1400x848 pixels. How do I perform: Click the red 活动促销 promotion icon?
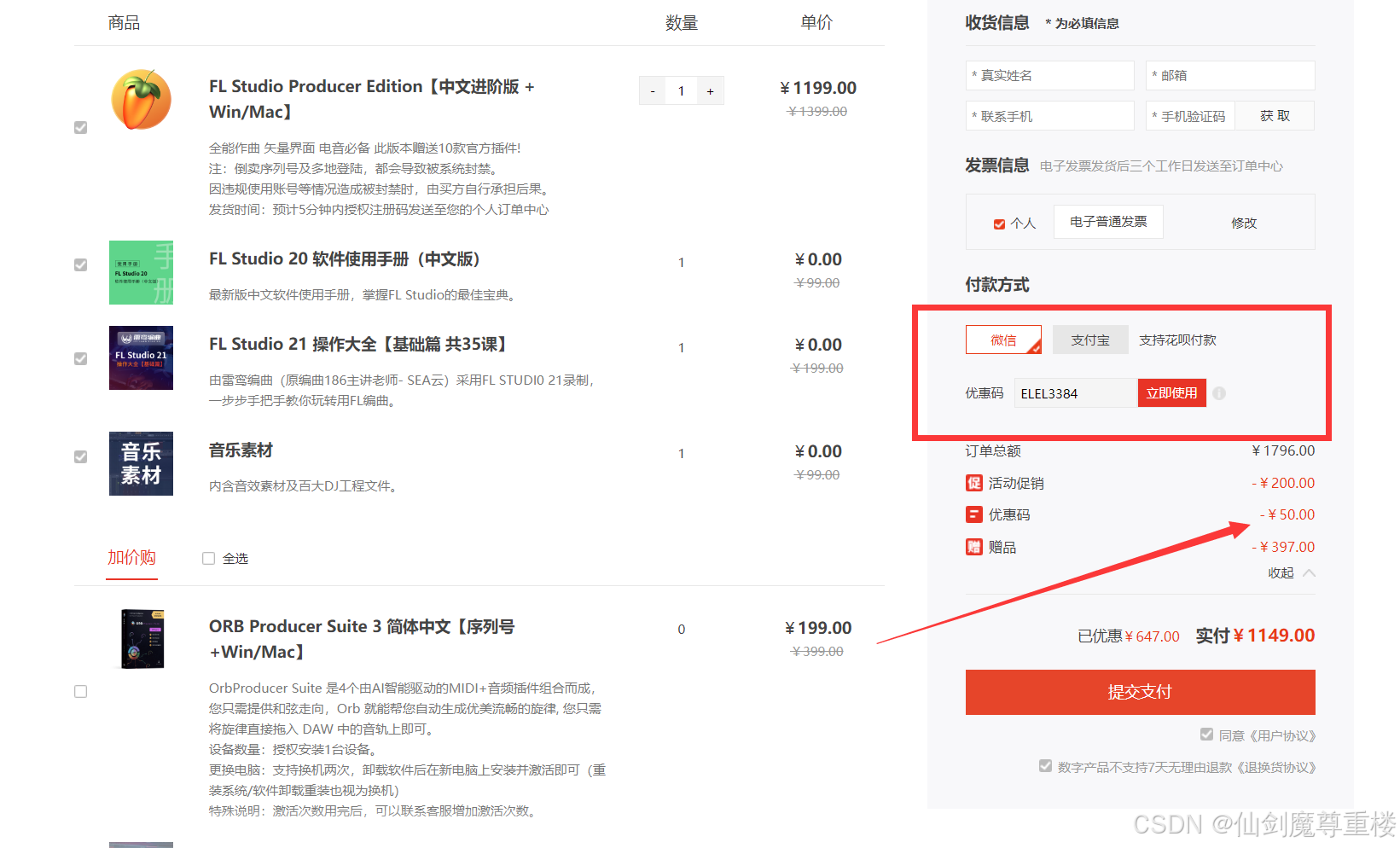coord(973,483)
